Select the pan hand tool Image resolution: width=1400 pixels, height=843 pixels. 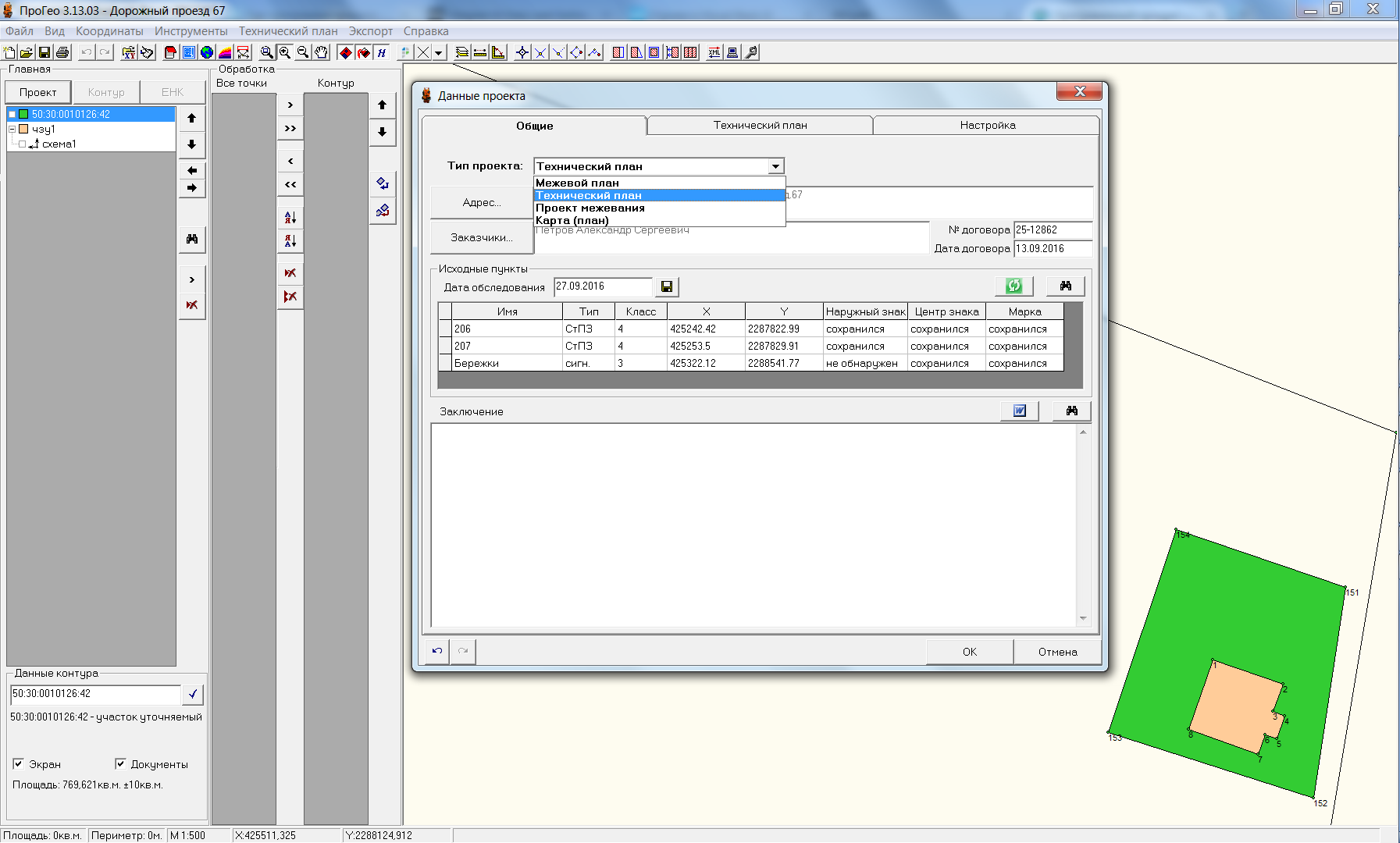pos(322,52)
